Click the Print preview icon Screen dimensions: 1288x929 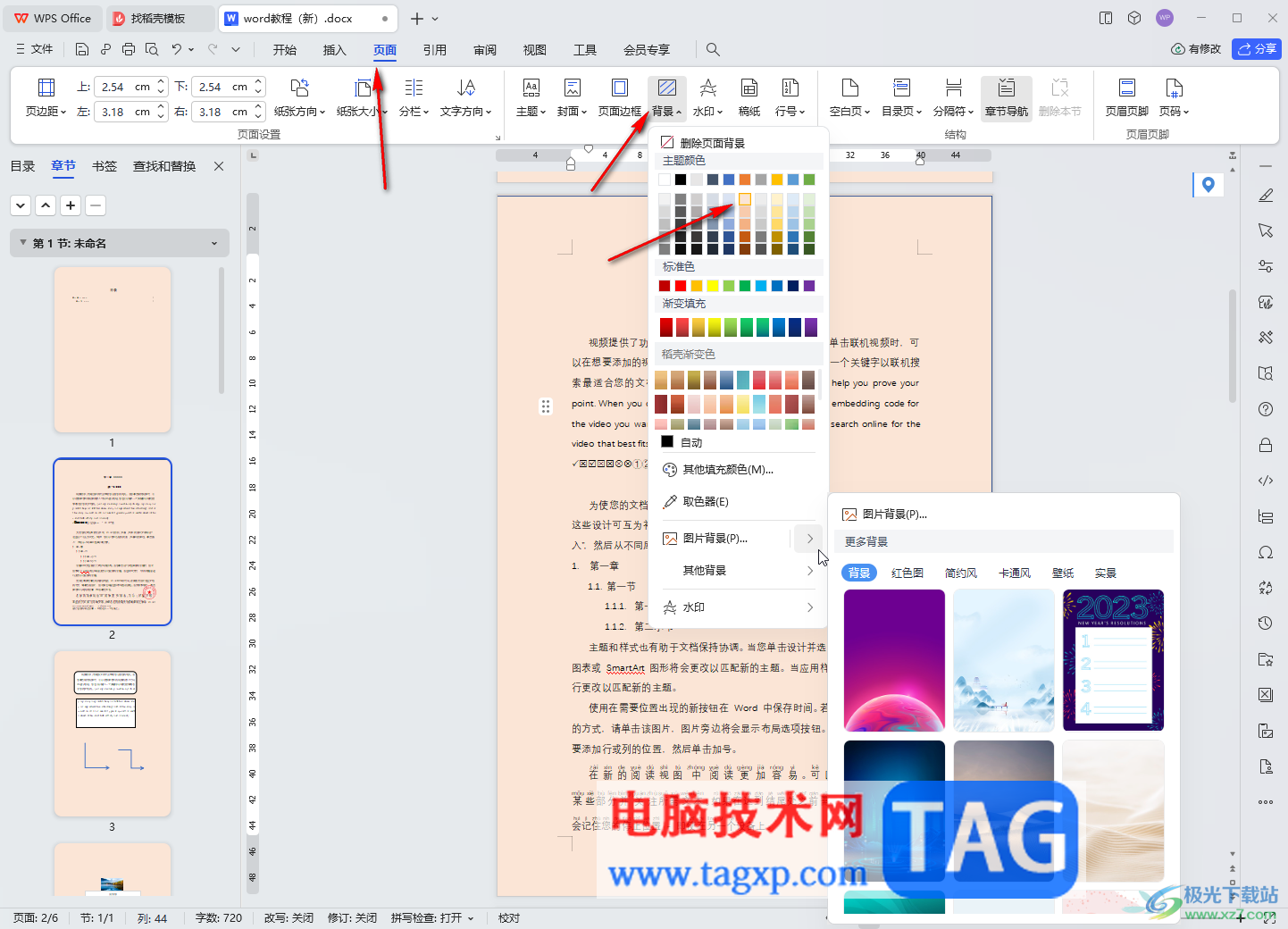coord(152,49)
